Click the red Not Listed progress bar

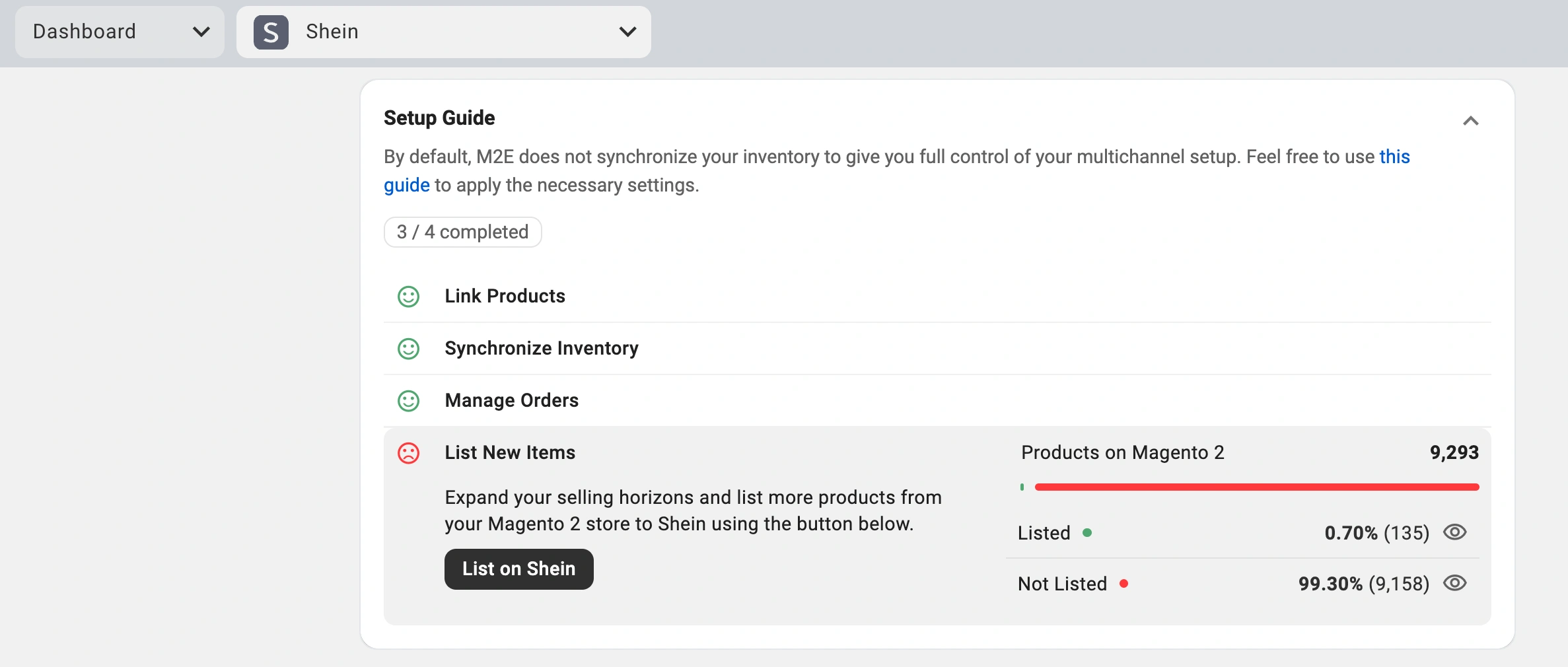pos(1255,487)
